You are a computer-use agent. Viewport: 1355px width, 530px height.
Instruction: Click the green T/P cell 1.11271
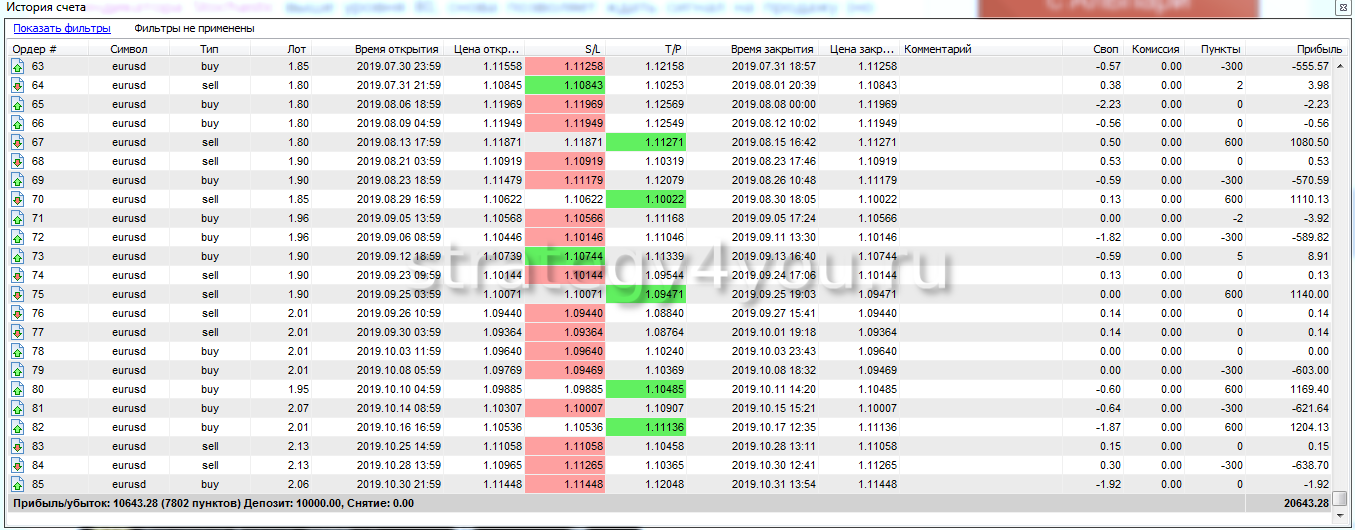tap(646, 142)
